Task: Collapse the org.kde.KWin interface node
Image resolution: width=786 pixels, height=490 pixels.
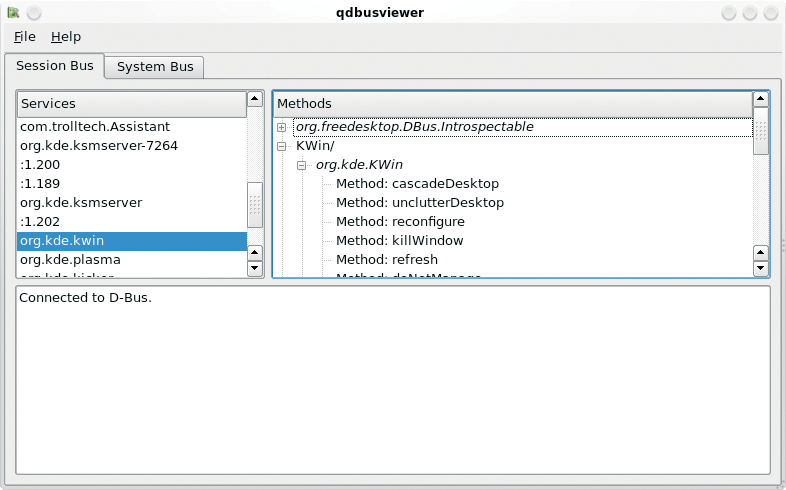Action: coord(301,165)
